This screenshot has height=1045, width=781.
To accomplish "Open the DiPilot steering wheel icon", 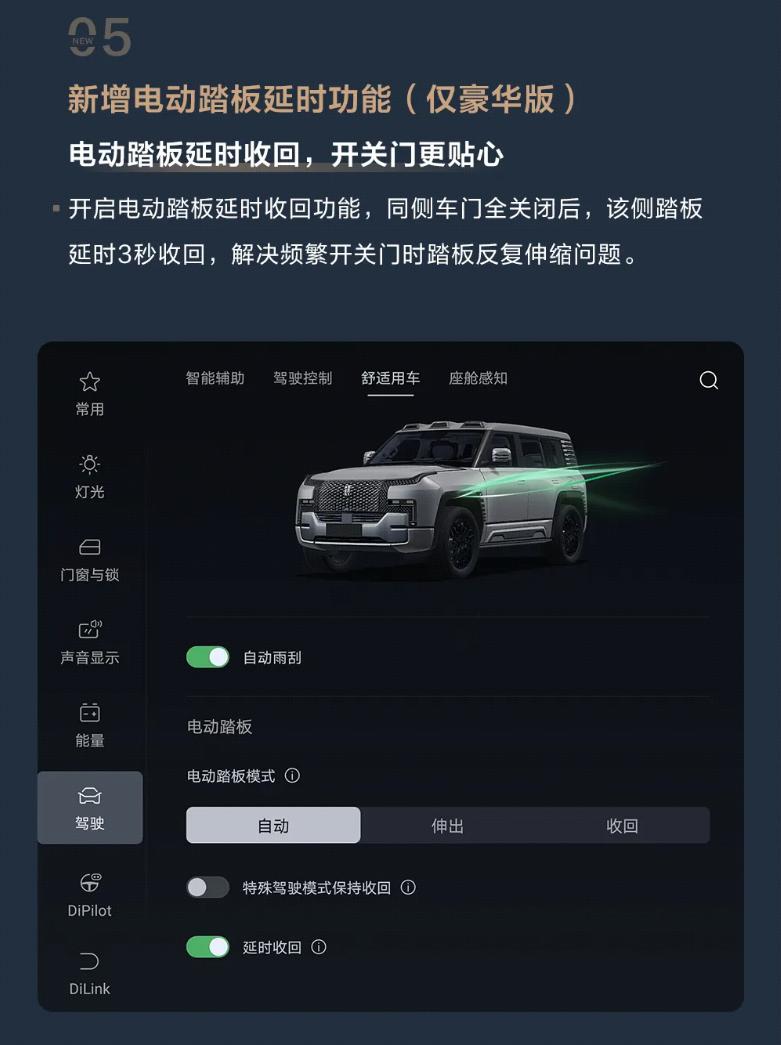I will (89, 882).
